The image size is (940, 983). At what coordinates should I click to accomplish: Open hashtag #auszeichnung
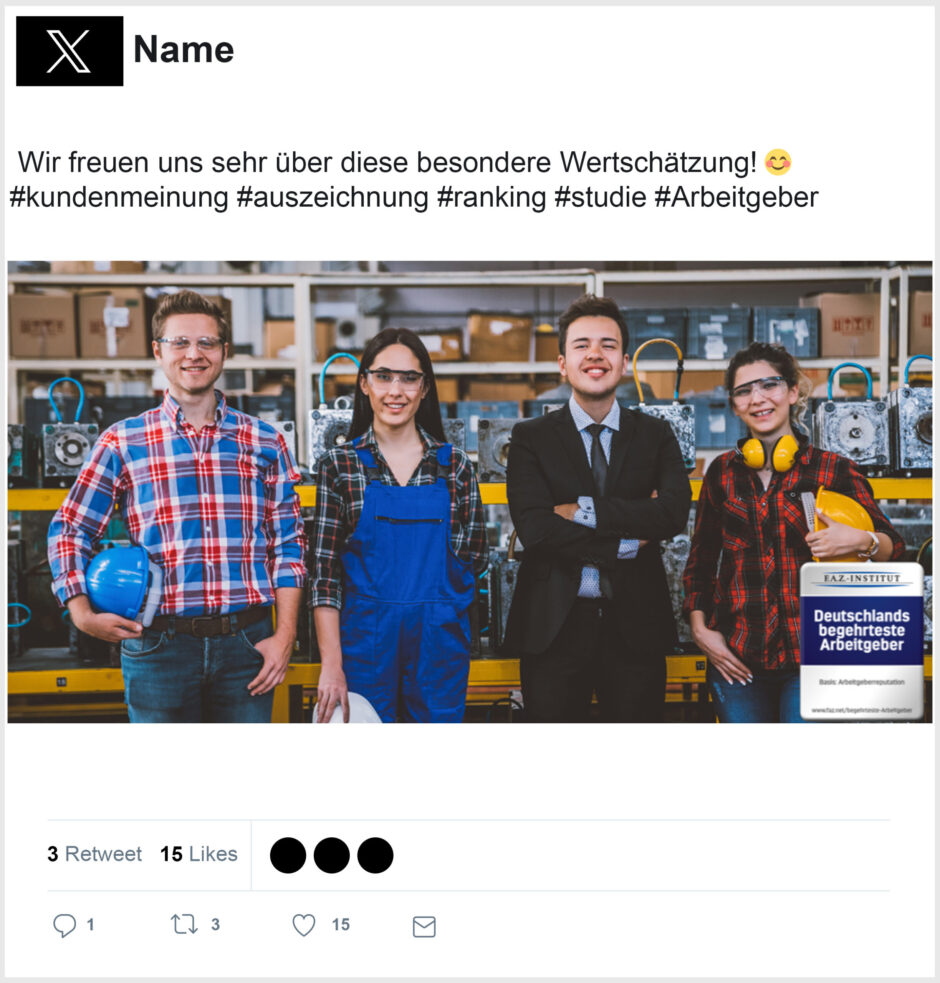pyautogui.click(x=332, y=197)
